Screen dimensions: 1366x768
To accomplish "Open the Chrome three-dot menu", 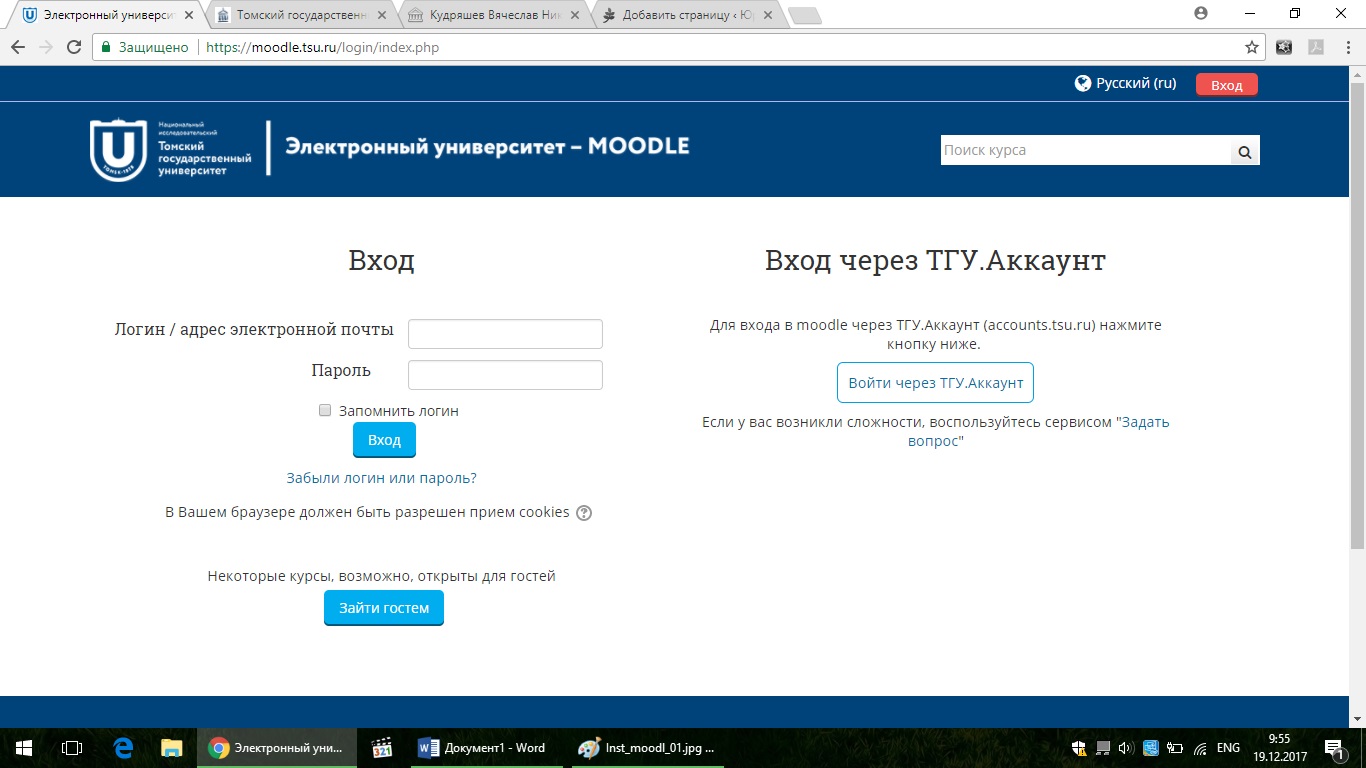I will pos(1348,47).
